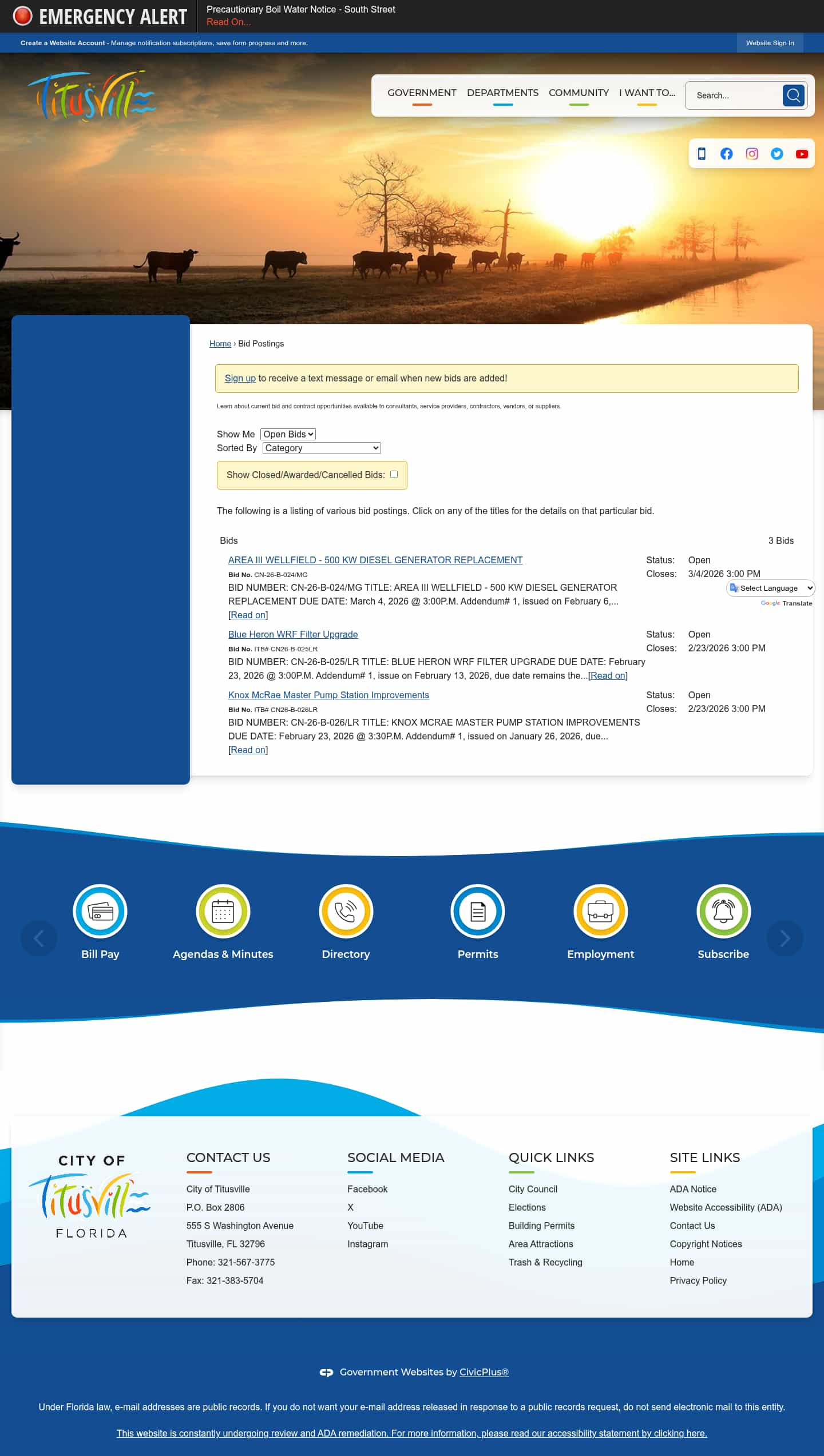Screen dimensions: 824x1456
Task: Click the Sign up notification link
Action: tap(240, 378)
